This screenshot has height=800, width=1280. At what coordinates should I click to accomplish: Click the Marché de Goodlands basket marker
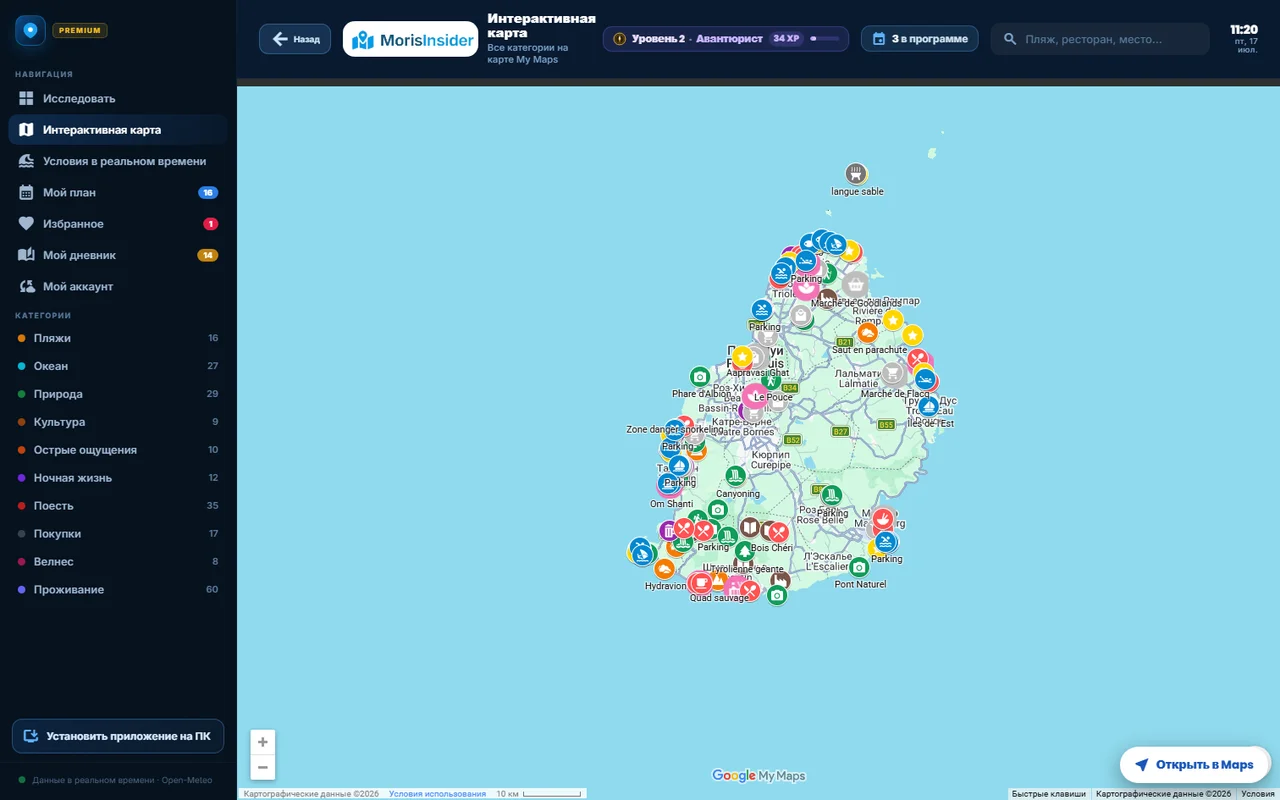pos(855,285)
